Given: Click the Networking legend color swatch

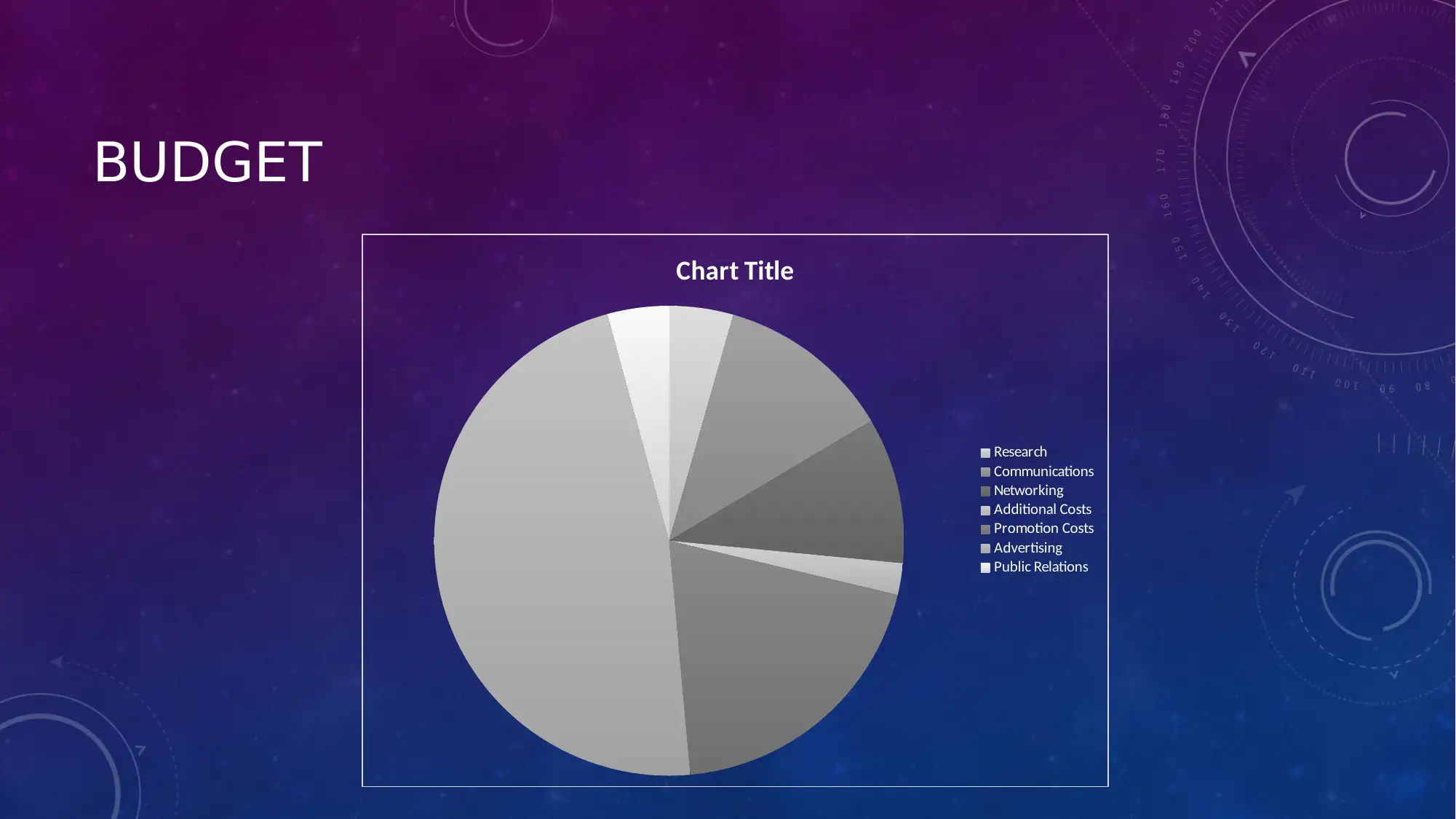Looking at the screenshot, I should pyautogui.click(x=985, y=491).
